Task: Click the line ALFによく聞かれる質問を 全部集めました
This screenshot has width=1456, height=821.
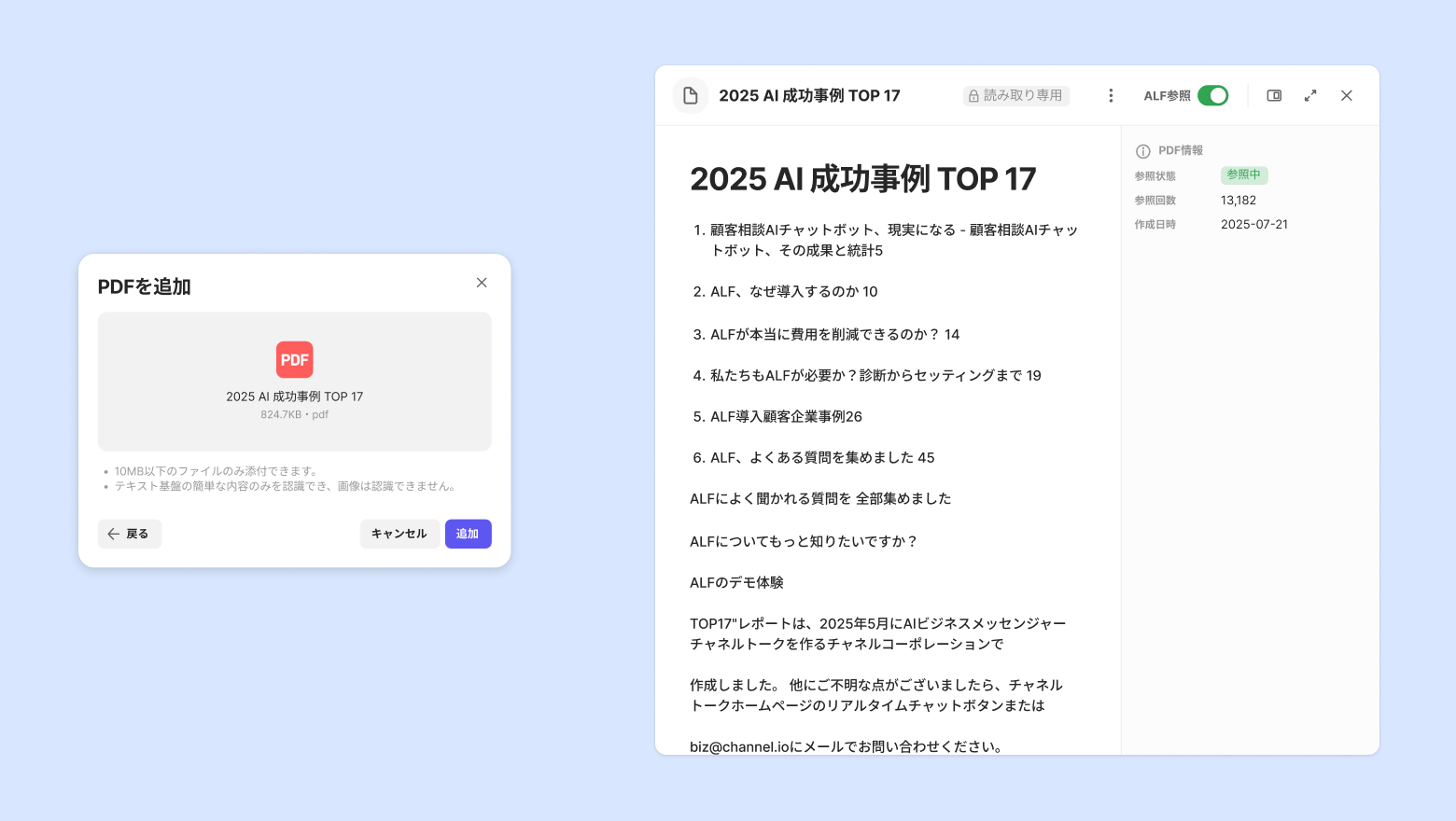Action: (820, 498)
